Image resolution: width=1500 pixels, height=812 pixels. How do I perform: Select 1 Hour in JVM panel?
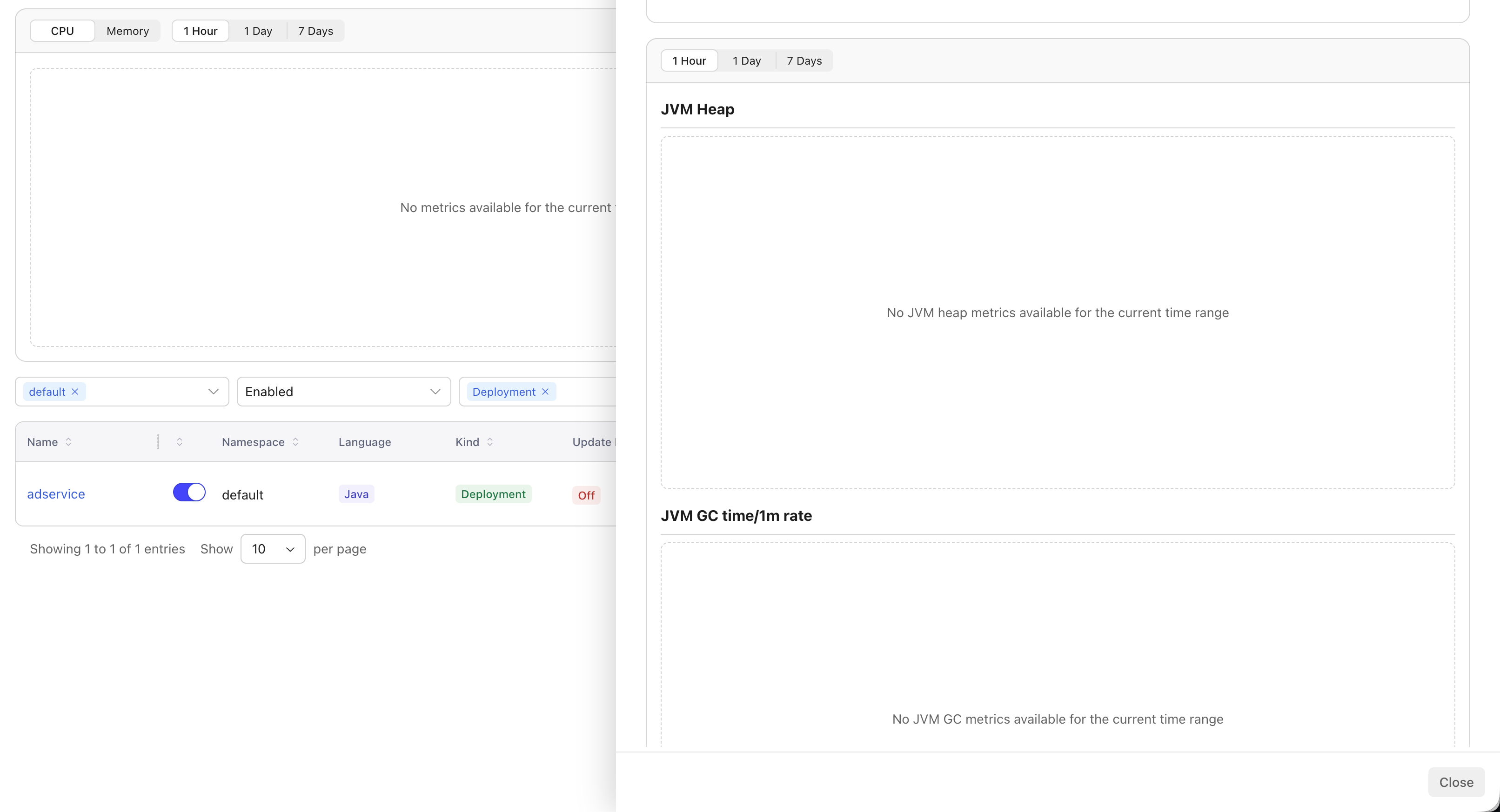point(689,60)
